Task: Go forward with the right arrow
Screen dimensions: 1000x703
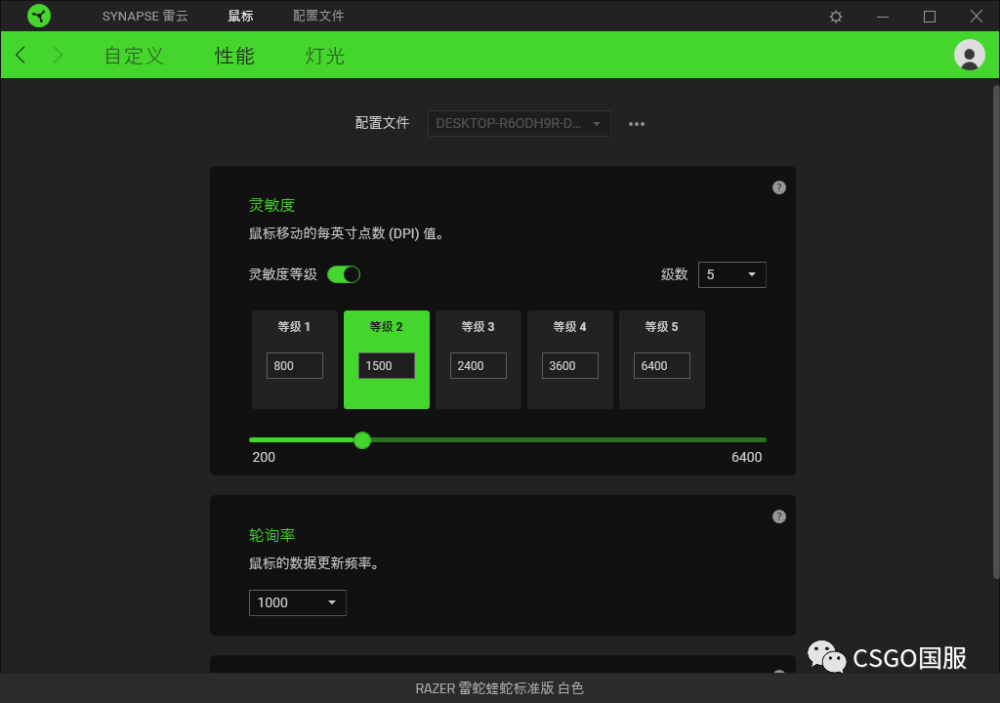Action: pyautogui.click(x=57, y=55)
